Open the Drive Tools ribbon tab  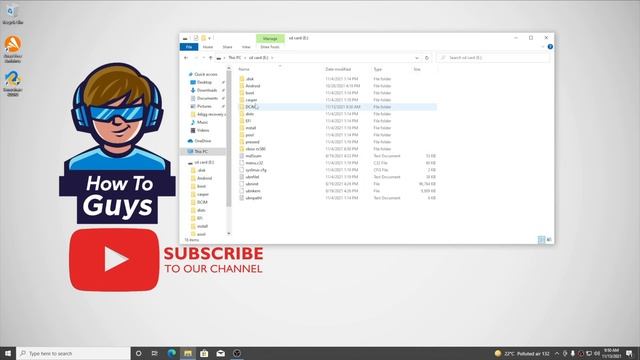270,47
